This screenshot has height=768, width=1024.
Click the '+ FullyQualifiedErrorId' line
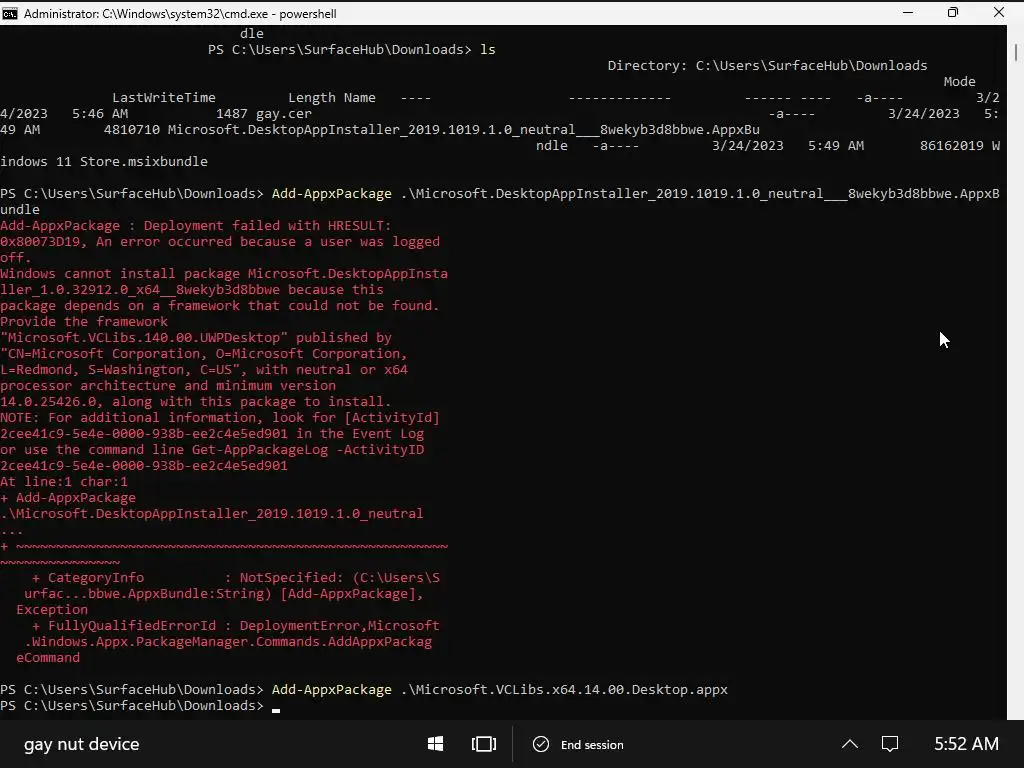click(x=236, y=626)
